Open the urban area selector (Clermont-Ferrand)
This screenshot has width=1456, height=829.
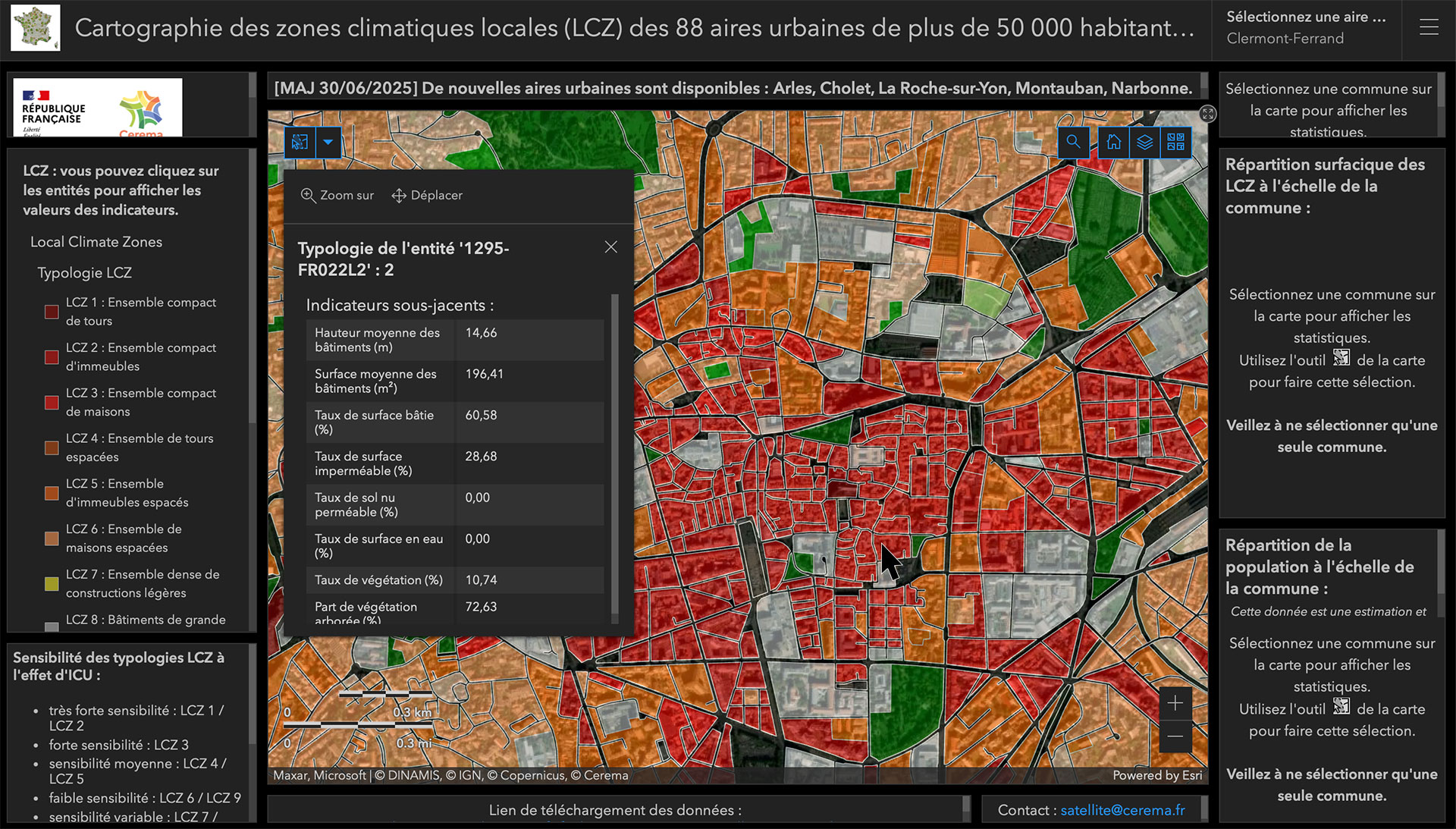click(x=1306, y=28)
